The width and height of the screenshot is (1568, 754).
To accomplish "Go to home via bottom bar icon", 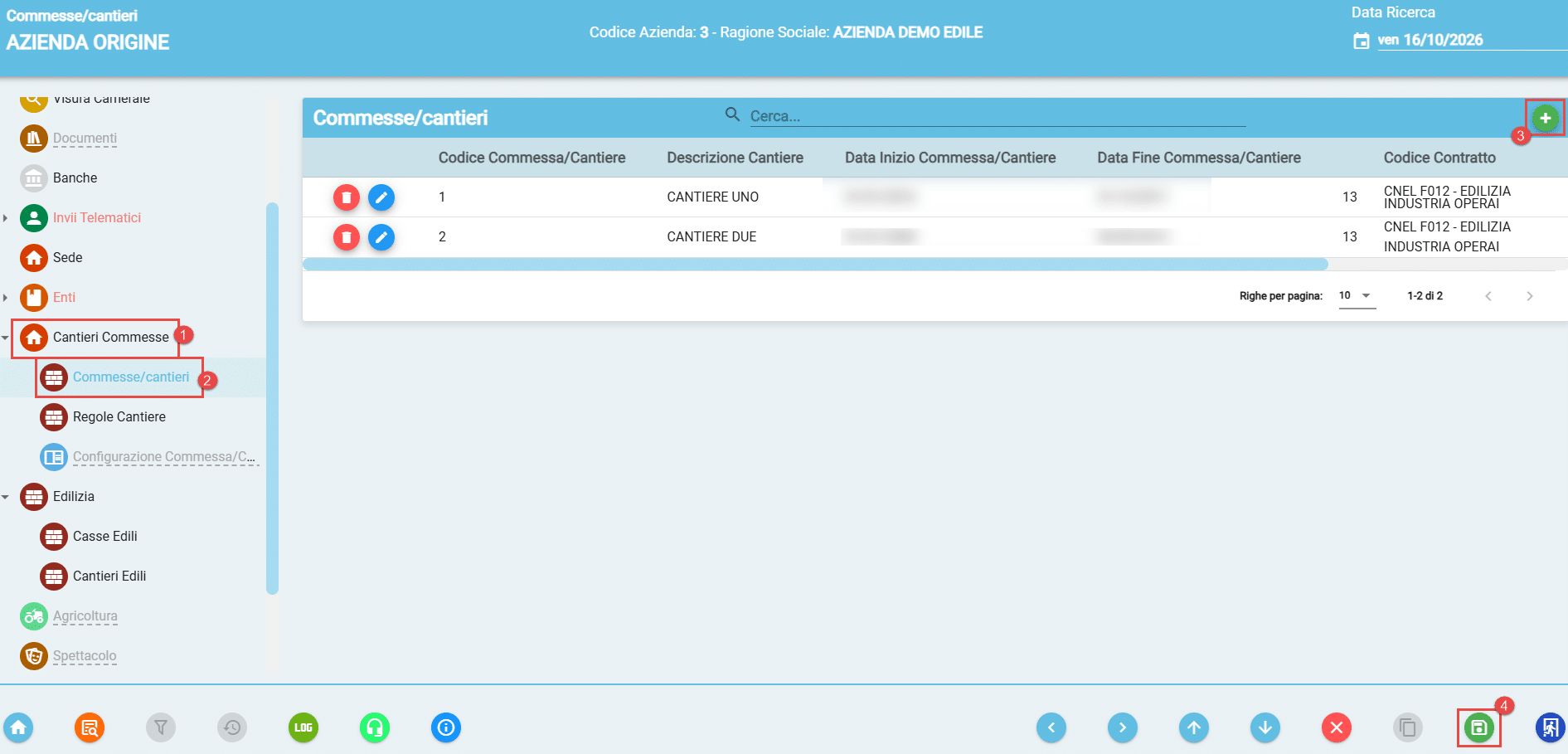I will click(x=18, y=728).
